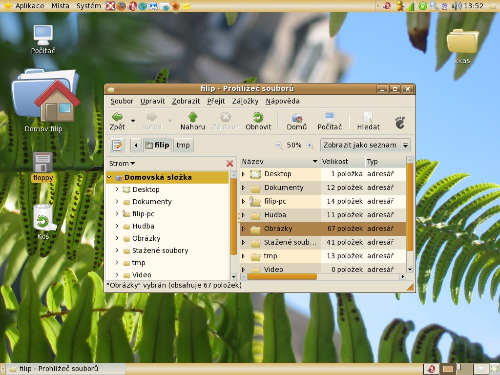
Task: Select filip-pc in the tree pane
Action: pyautogui.click(x=143, y=214)
